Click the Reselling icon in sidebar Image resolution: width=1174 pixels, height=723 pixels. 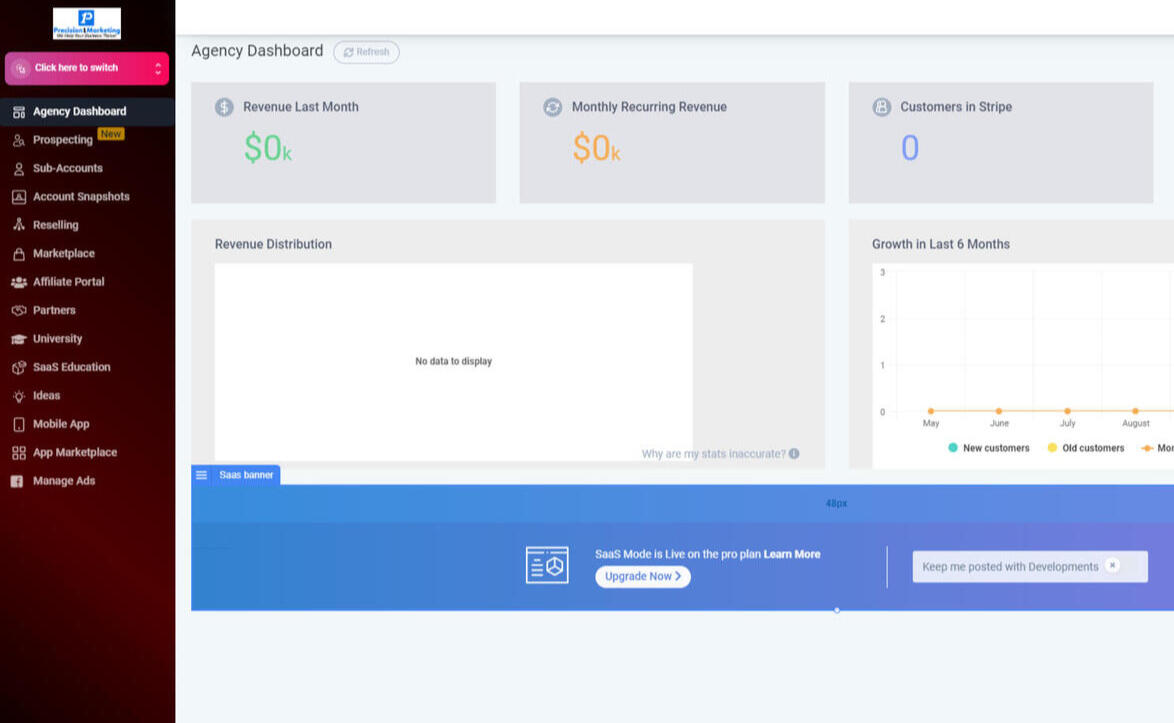click(x=19, y=225)
